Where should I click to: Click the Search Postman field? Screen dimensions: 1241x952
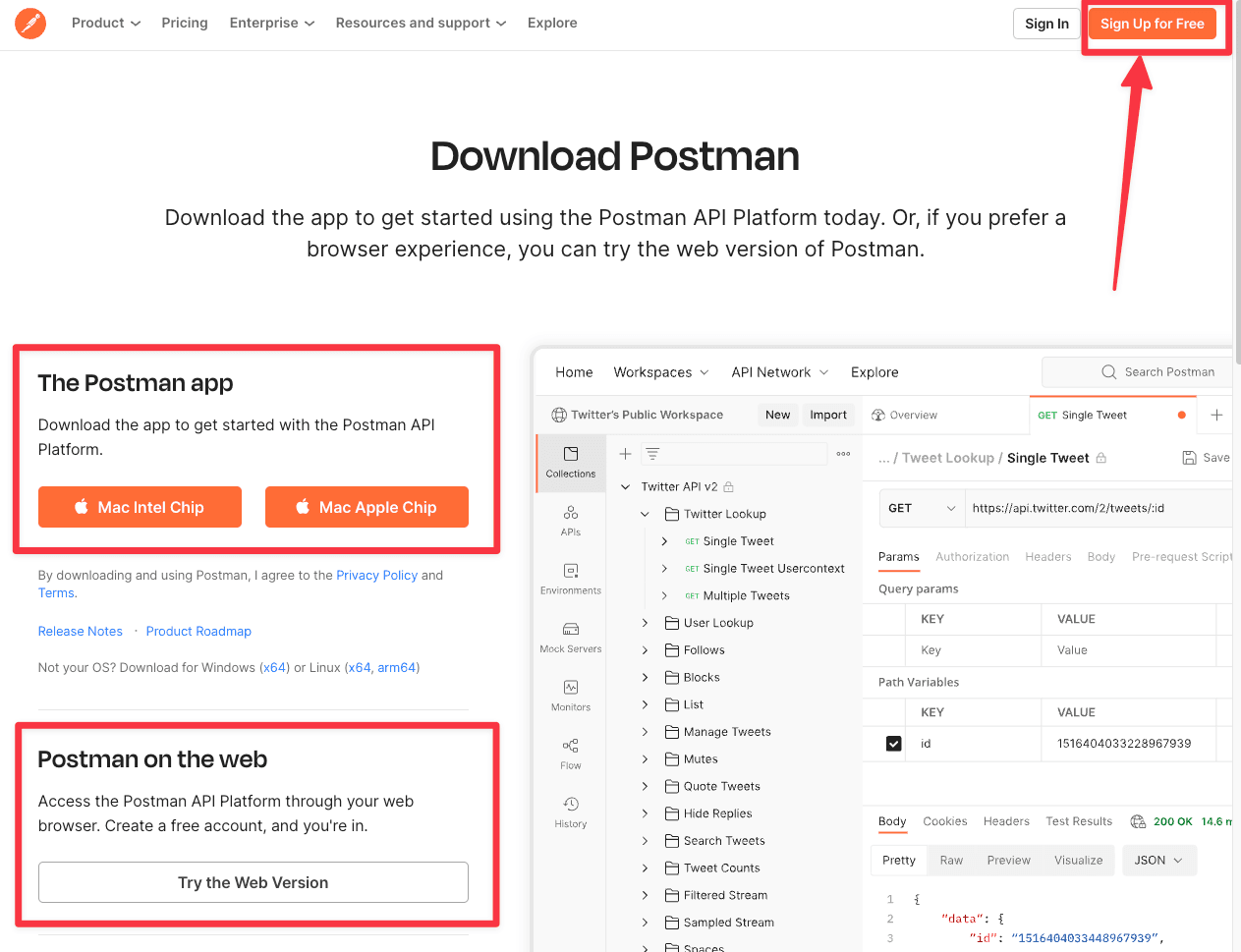click(x=1137, y=372)
